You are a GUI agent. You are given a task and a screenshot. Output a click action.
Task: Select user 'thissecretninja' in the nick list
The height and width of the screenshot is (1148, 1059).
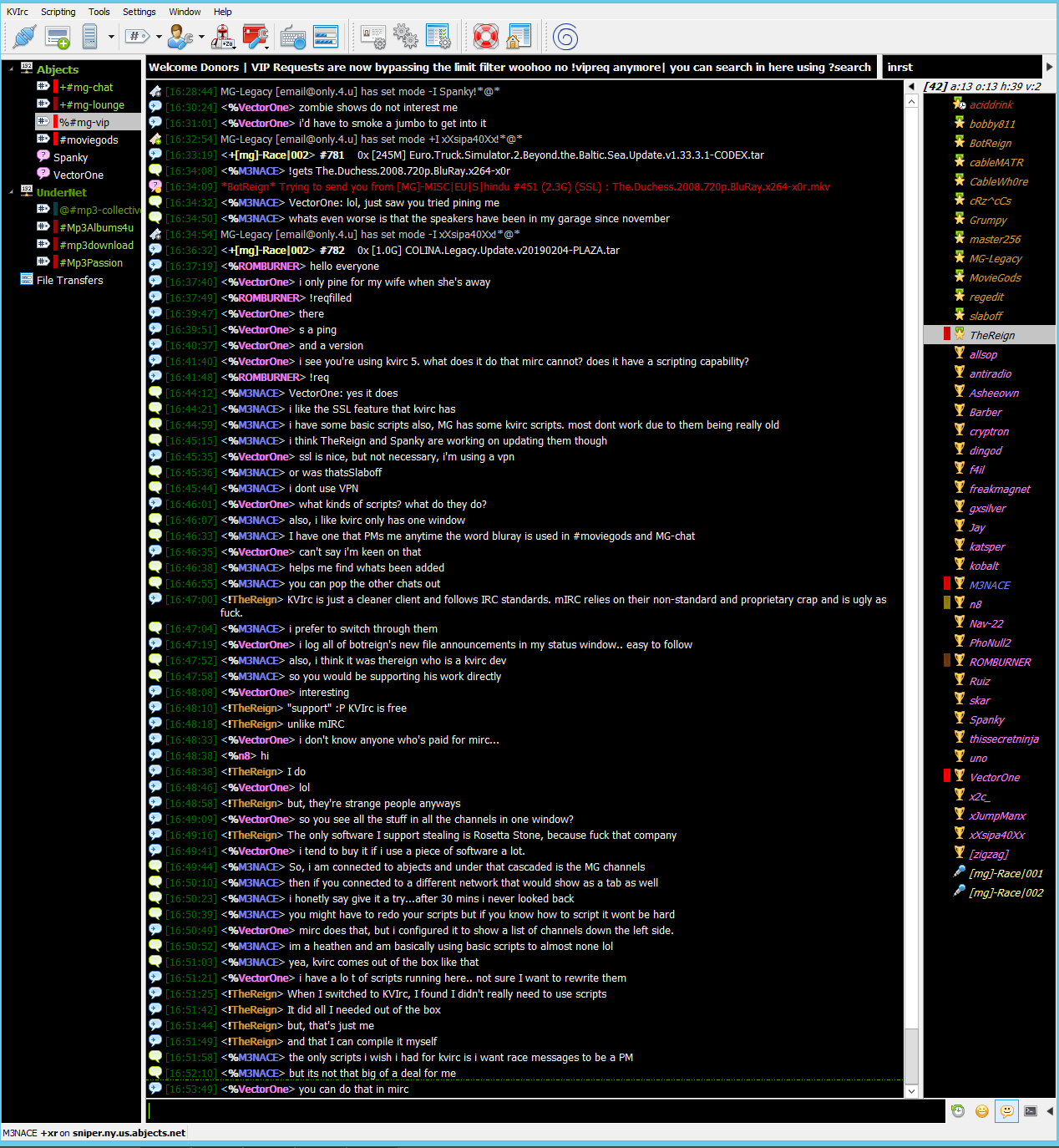coord(1004,739)
